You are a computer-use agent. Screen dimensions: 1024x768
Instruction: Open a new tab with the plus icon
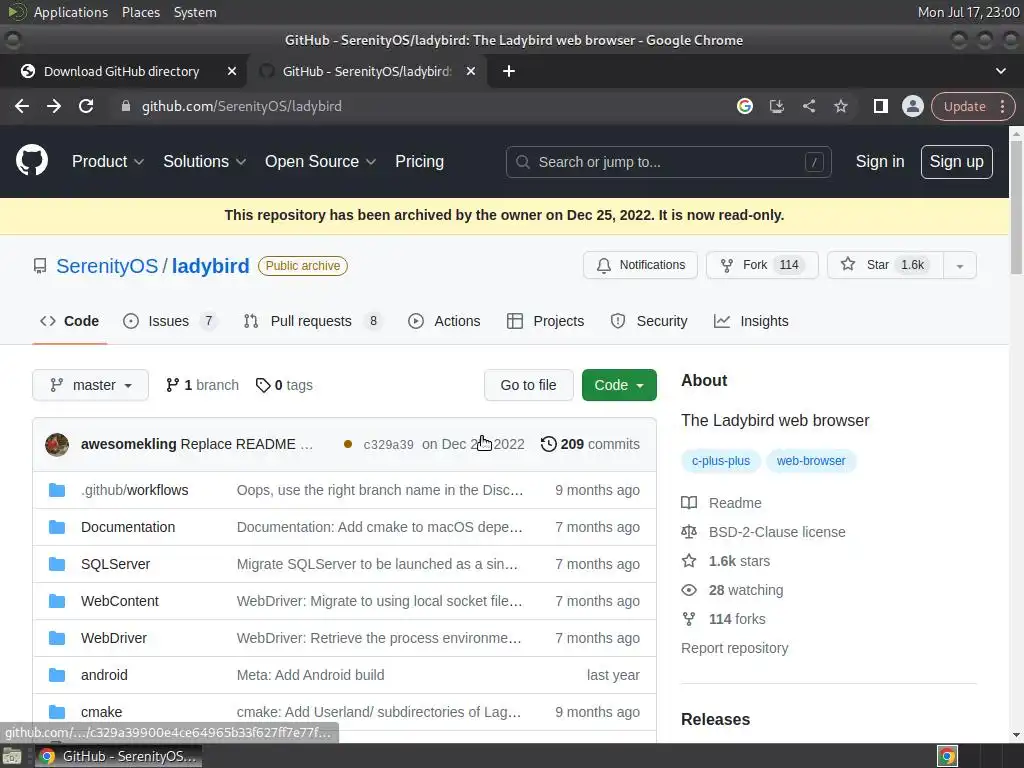tap(509, 71)
